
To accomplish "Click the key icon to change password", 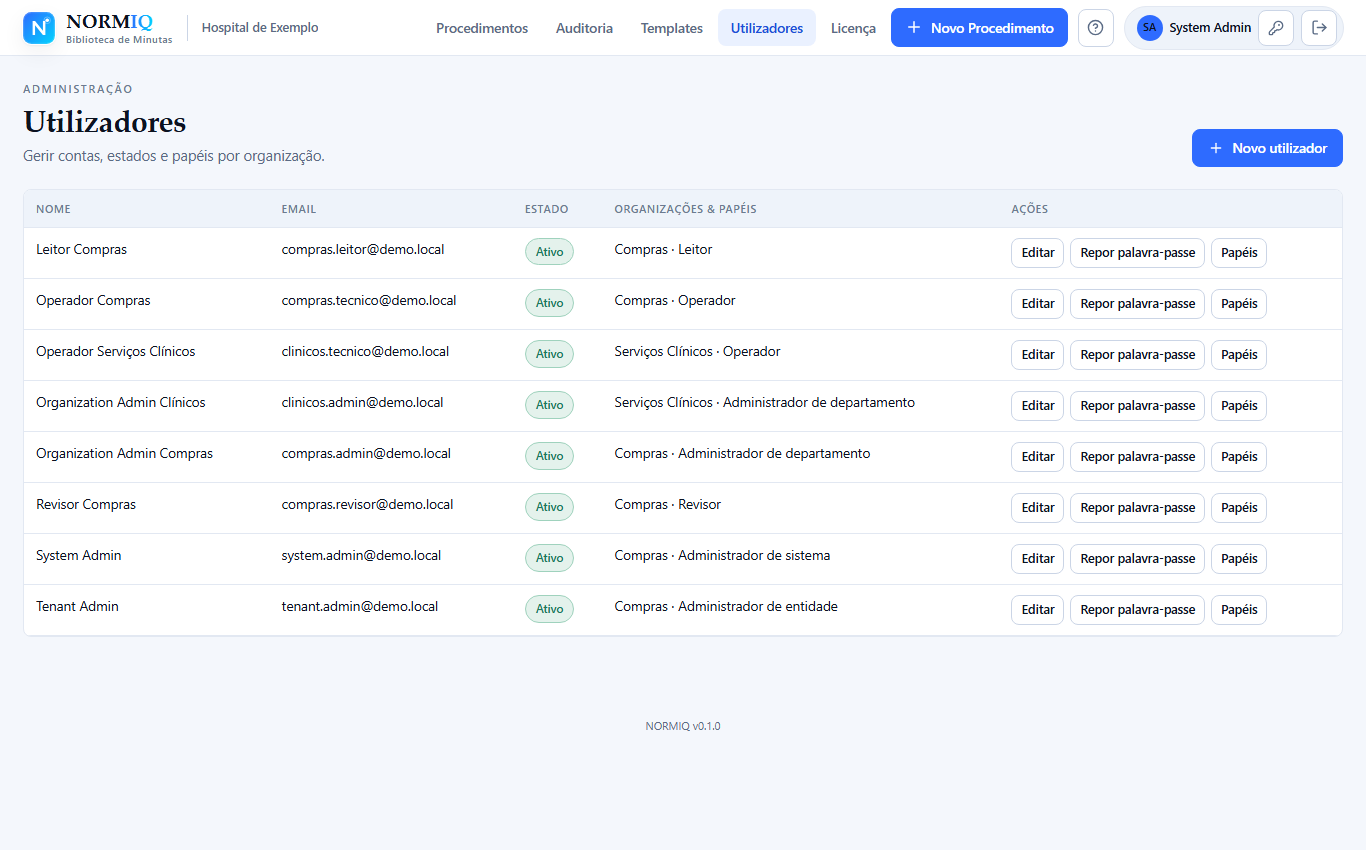I will coord(1275,28).
